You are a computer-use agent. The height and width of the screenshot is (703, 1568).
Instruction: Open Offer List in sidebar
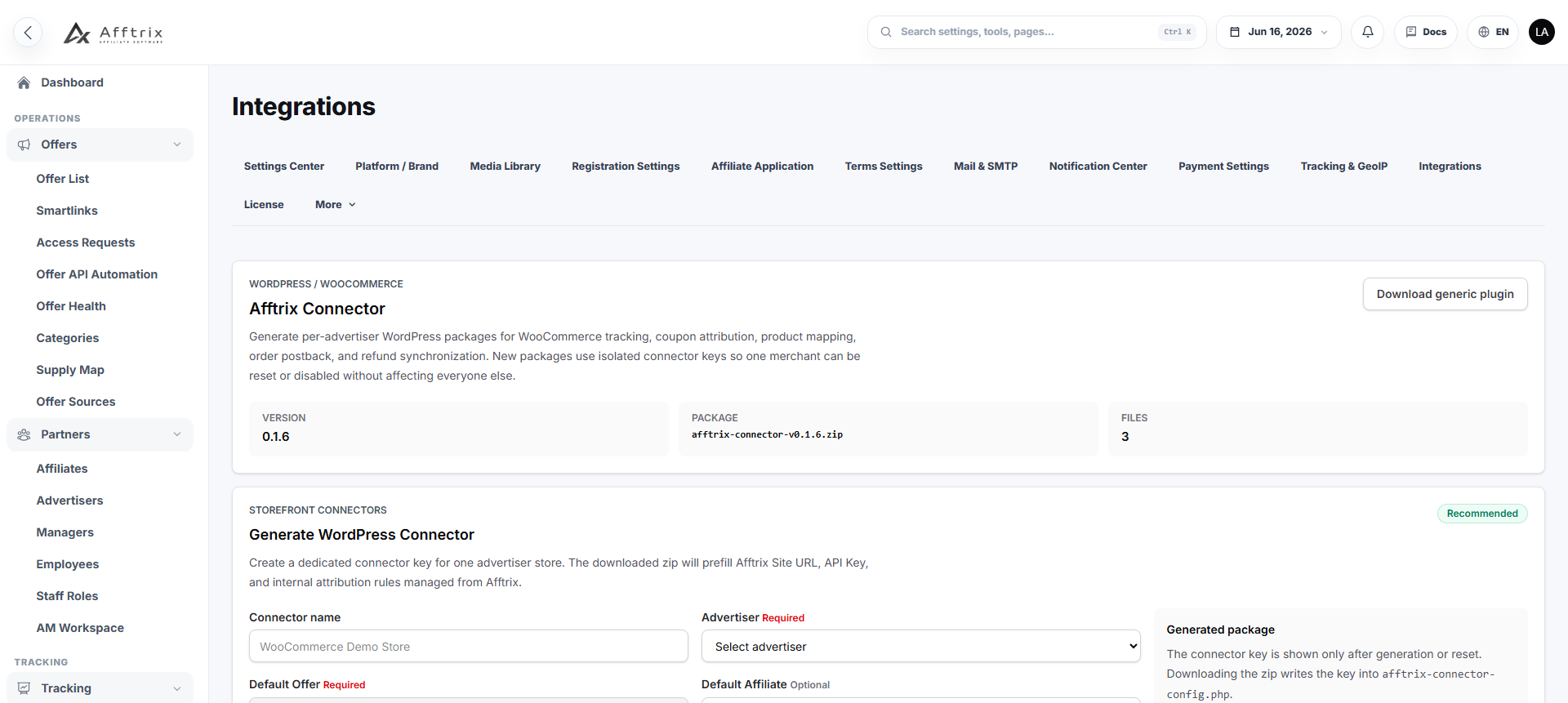(x=63, y=179)
